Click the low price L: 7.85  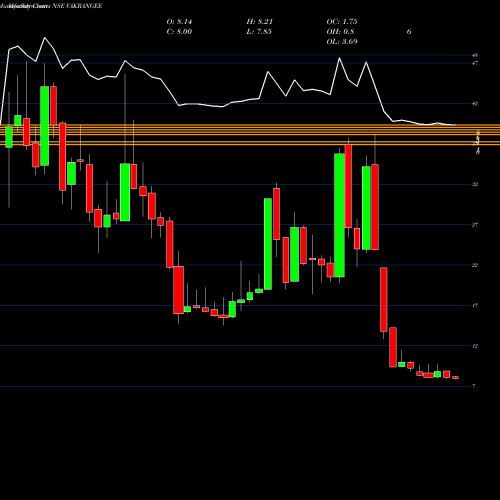click(x=259, y=32)
